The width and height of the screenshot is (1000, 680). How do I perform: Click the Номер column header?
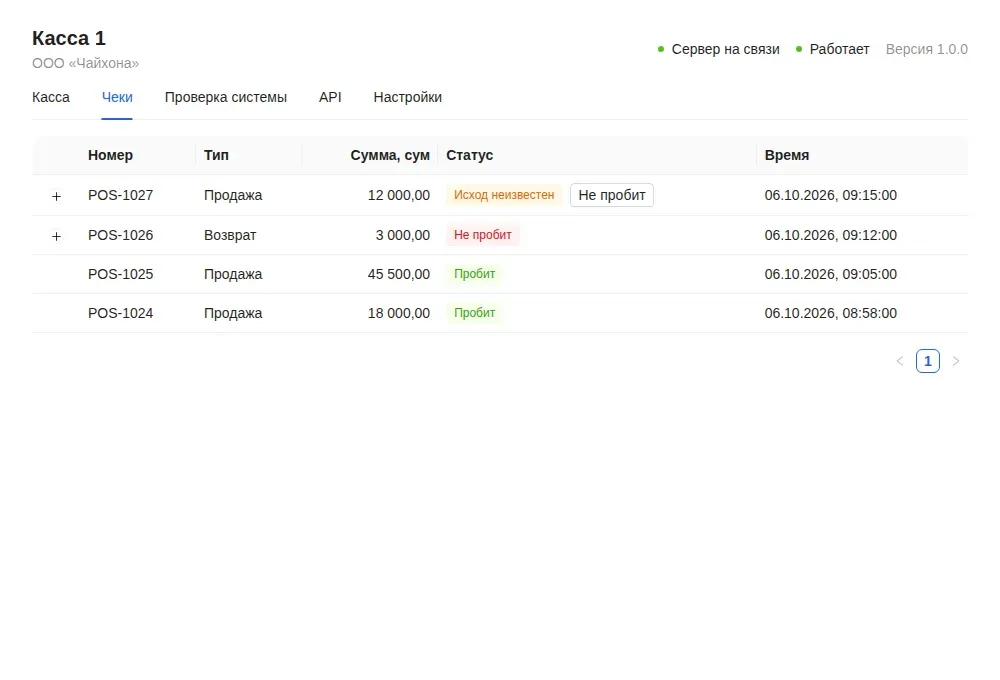tap(110, 155)
